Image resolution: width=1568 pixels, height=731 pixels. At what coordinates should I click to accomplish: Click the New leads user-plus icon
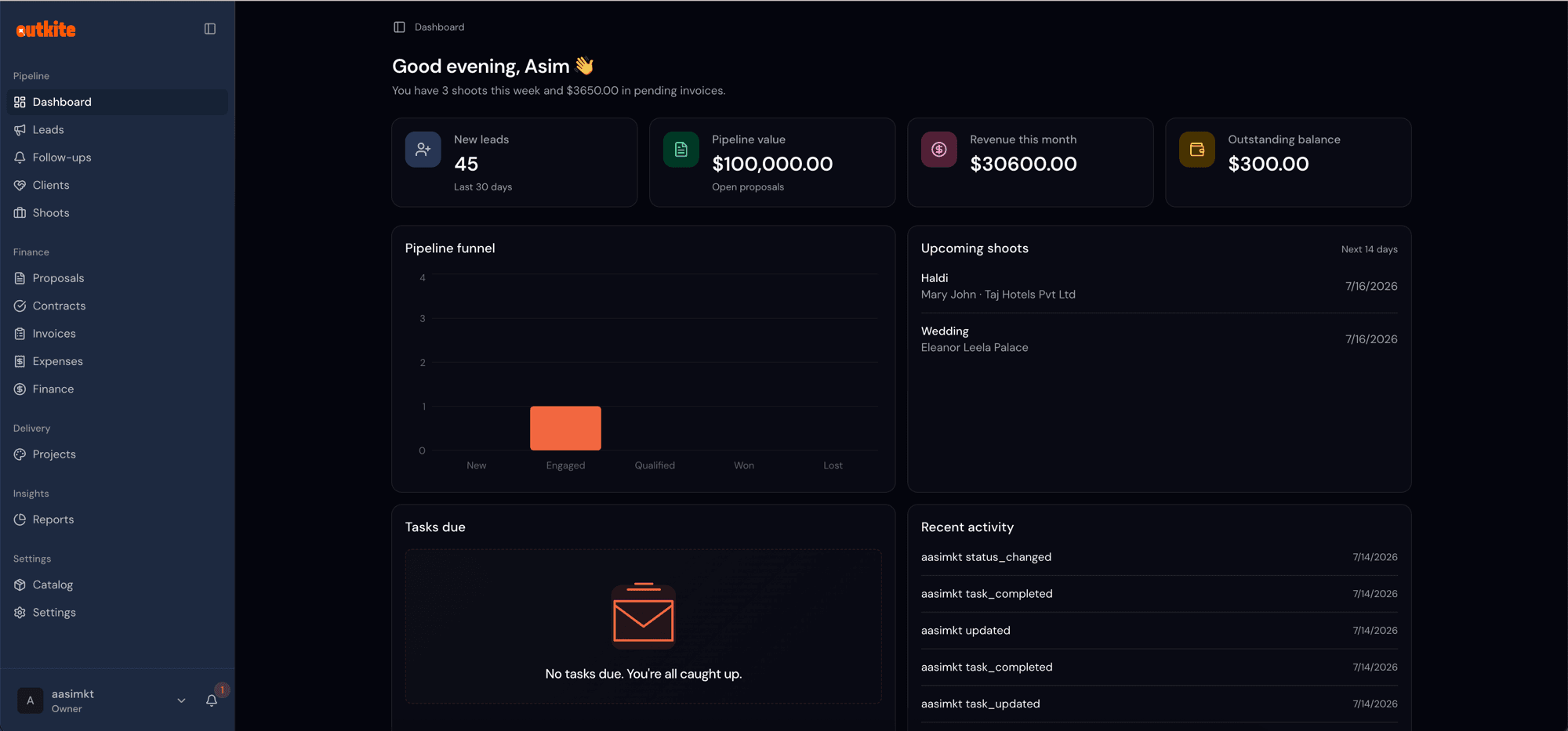pos(423,150)
